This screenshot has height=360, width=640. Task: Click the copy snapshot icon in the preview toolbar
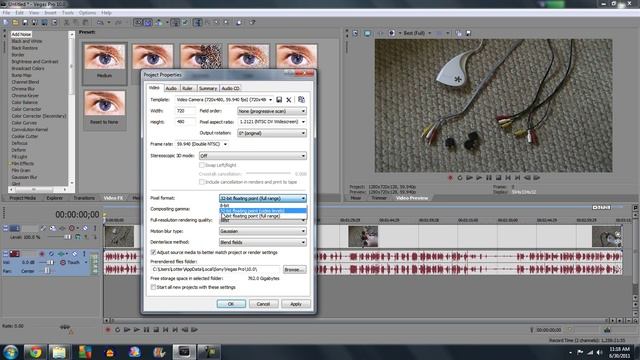point(459,33)
